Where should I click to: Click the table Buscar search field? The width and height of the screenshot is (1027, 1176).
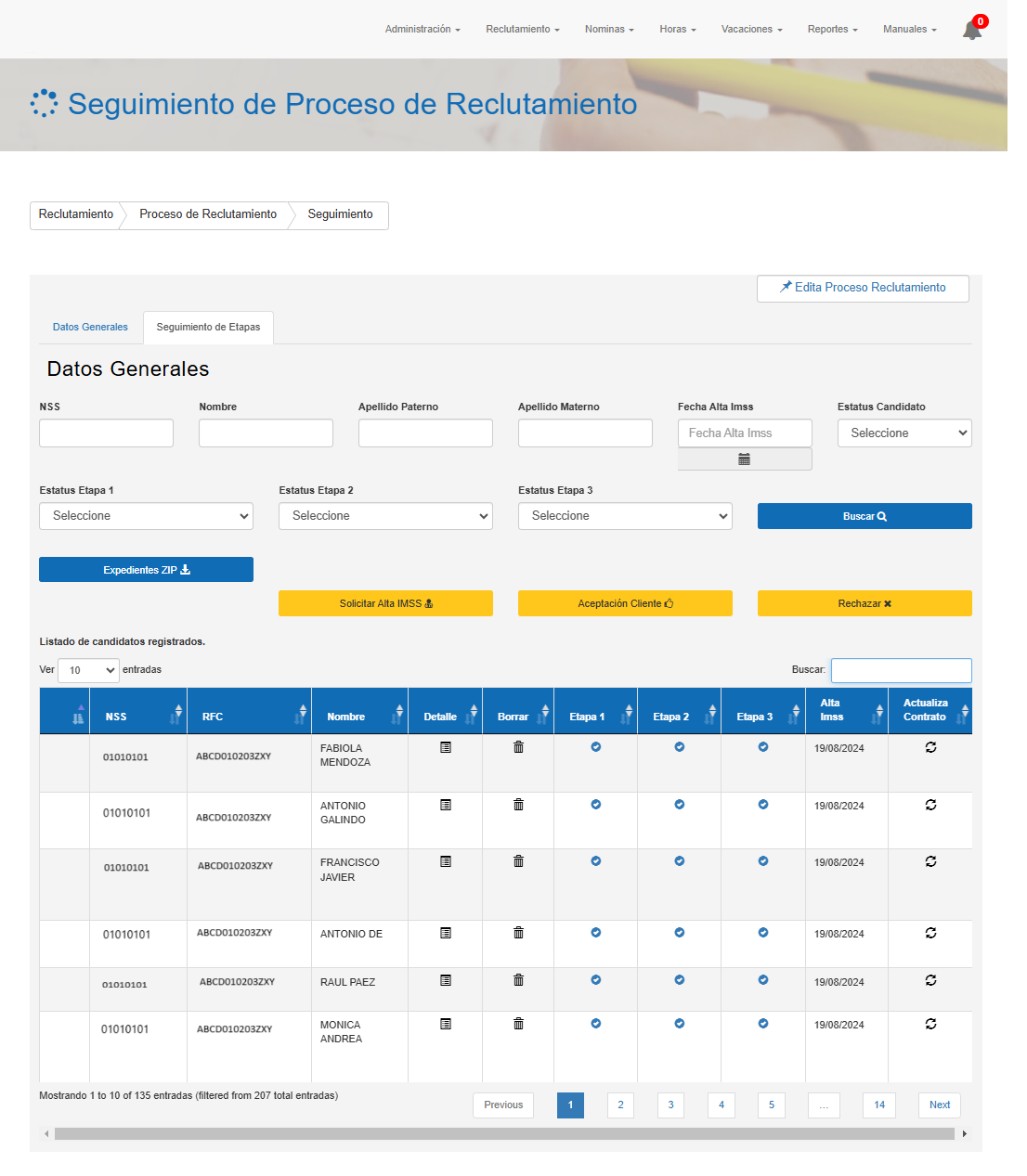901,670
